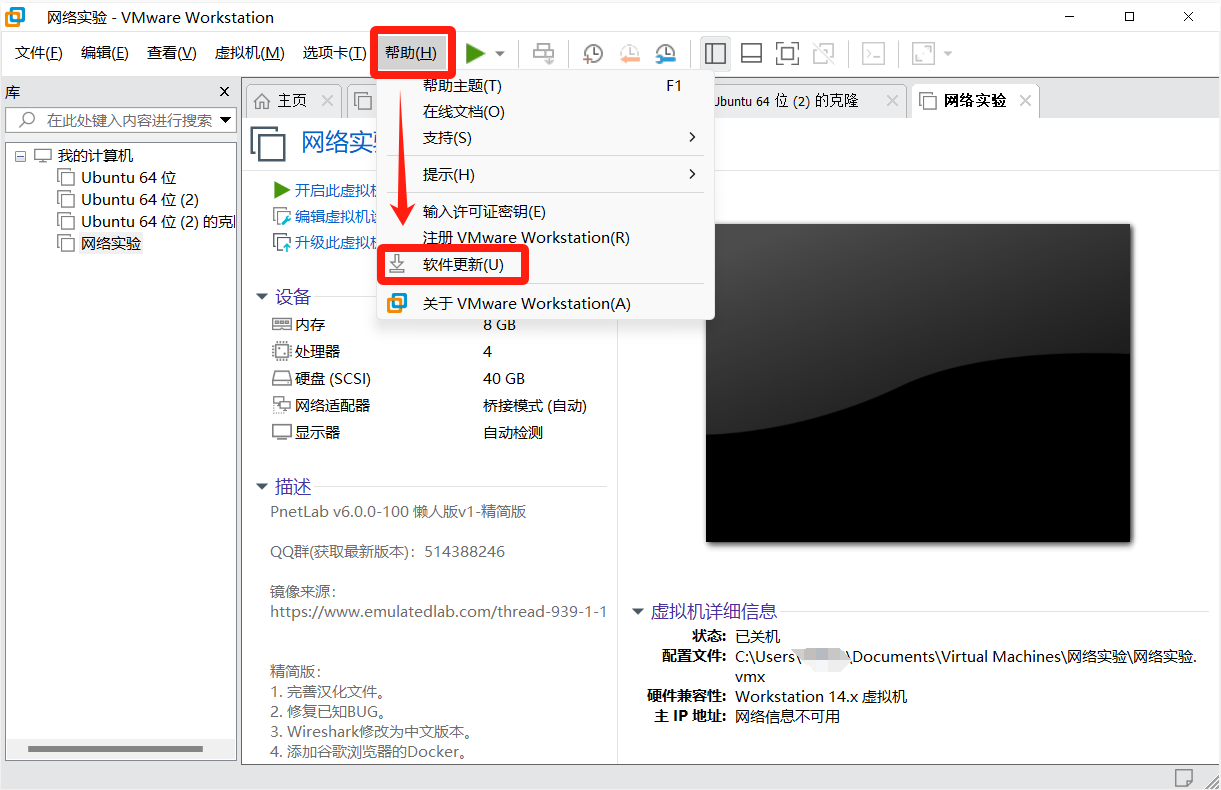Viewport: 1221px width, 790px height.
Task: Collapse the 设备 section
Action: pyautogui.click(x=262, y=297)
